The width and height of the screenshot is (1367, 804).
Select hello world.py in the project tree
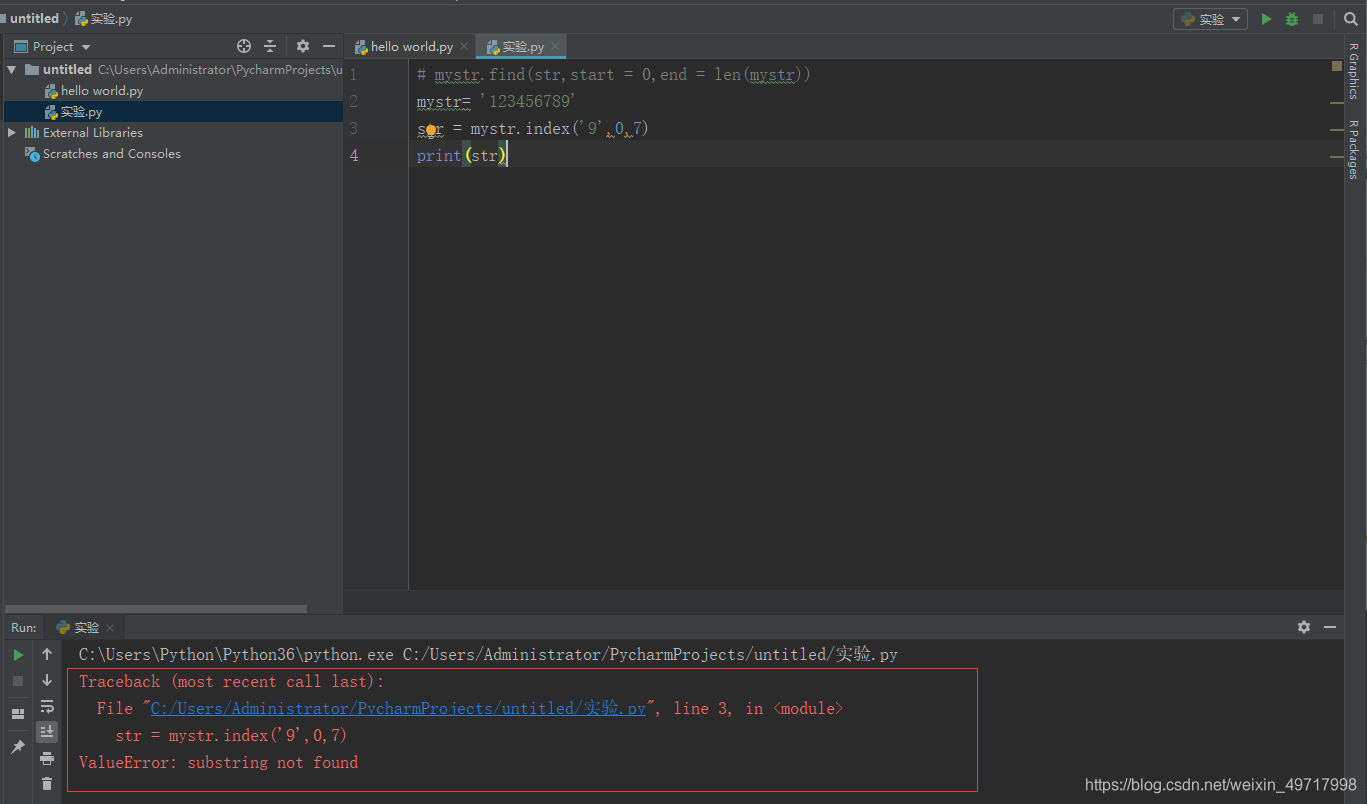102,91
